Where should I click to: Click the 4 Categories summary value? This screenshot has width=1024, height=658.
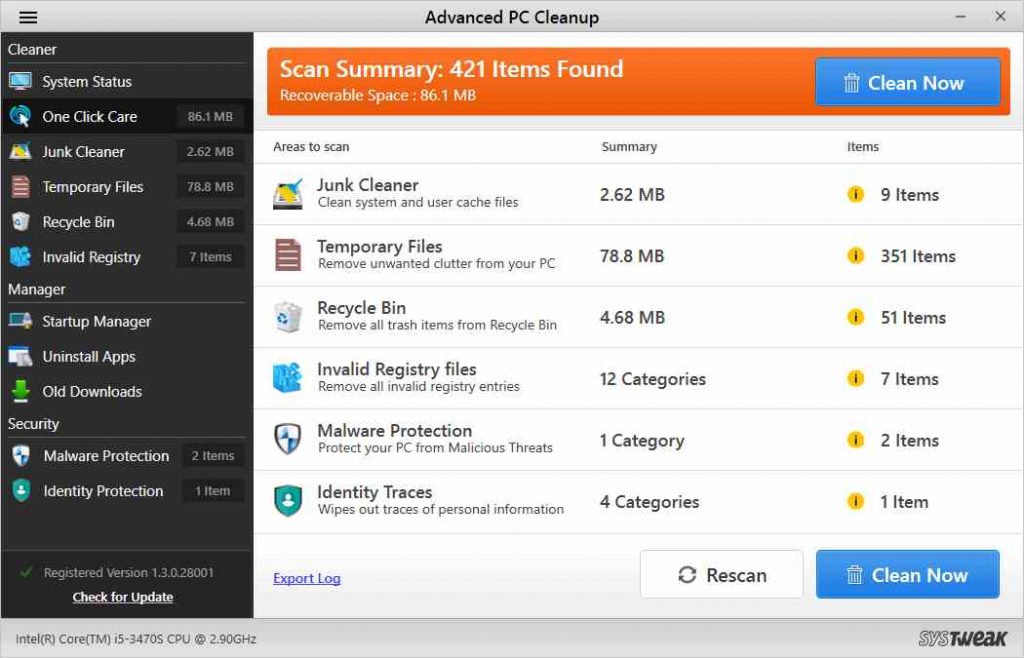(x=649, y=501)
